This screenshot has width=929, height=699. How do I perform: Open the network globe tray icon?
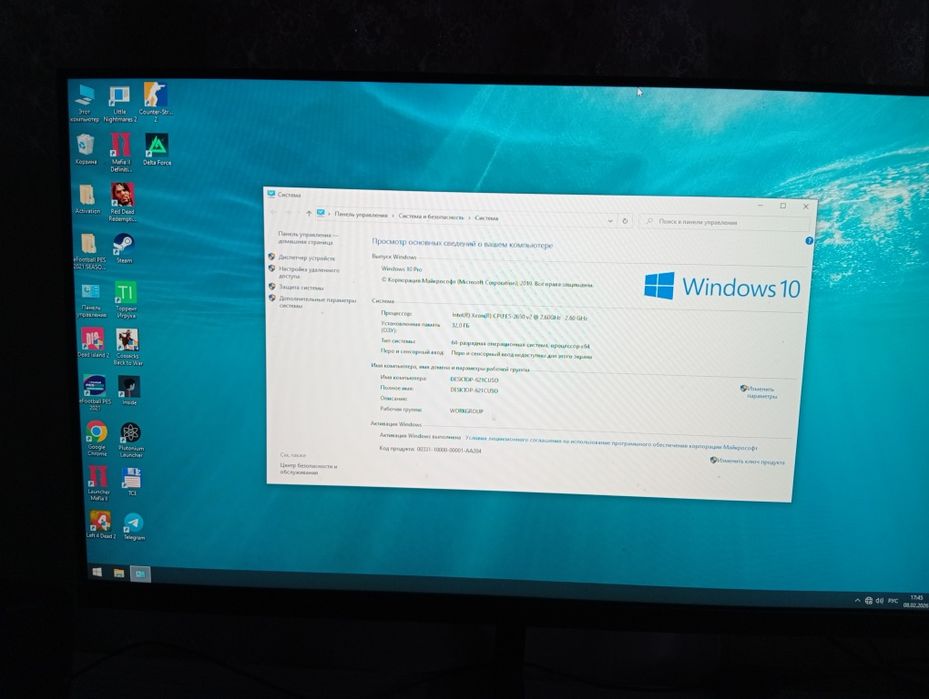pyautogui.click(x=869, y=601)
